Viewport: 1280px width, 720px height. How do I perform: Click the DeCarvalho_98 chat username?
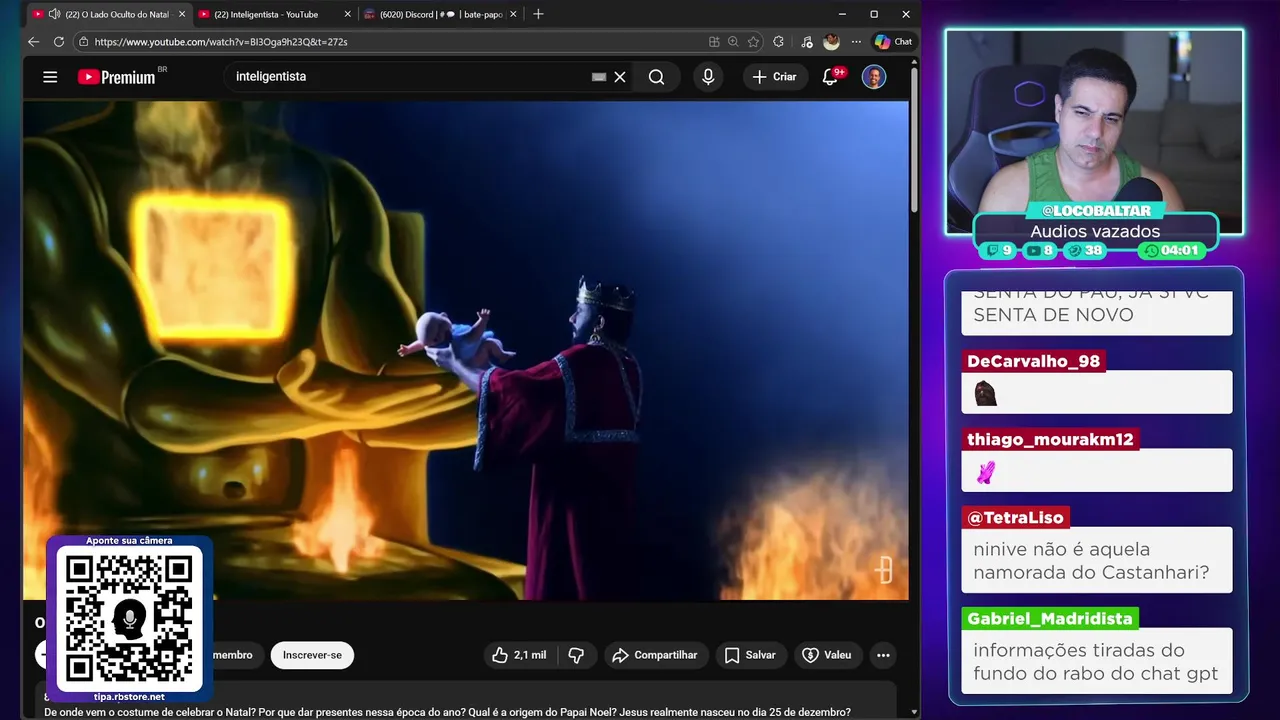pos(1033,361)
